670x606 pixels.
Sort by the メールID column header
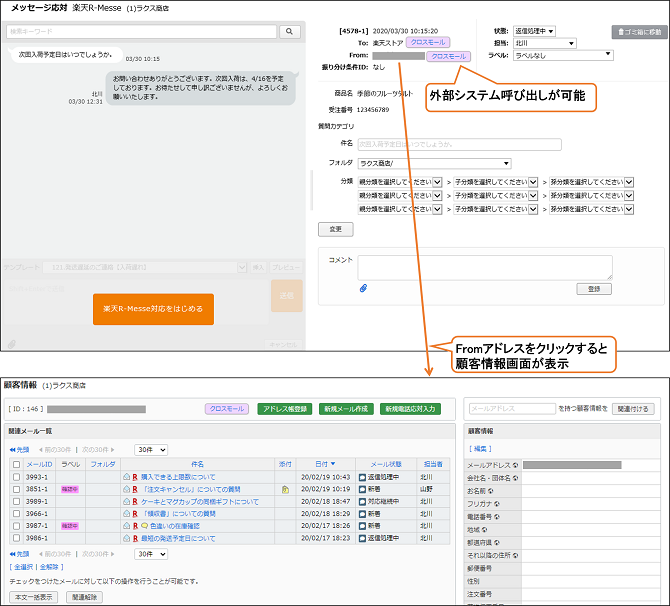(39, 465)
